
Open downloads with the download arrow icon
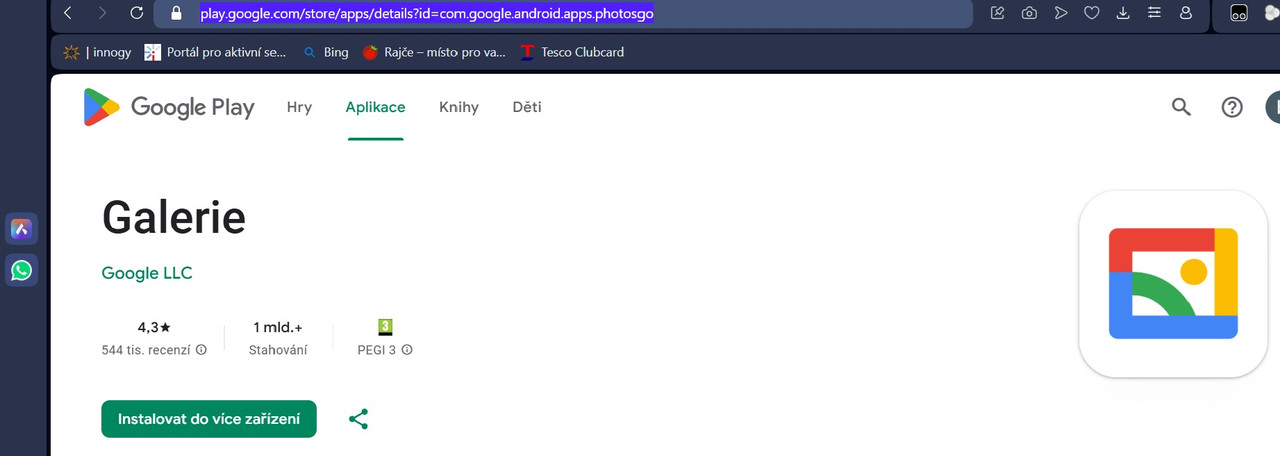(1123, 13)
